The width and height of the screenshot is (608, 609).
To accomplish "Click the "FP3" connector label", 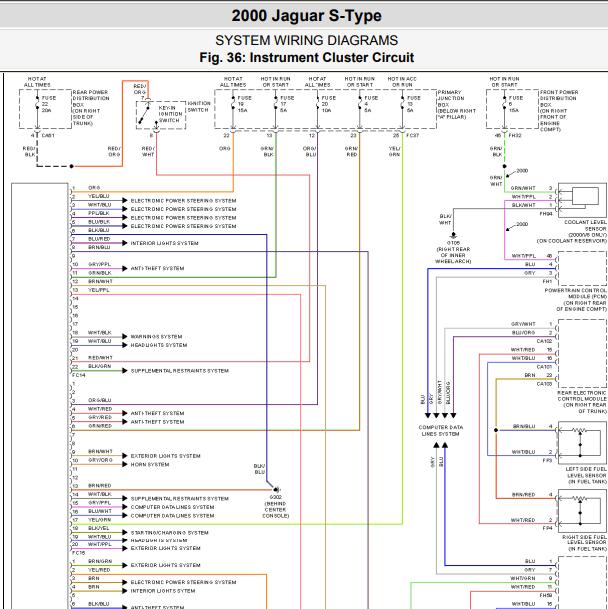I will 548,461.
